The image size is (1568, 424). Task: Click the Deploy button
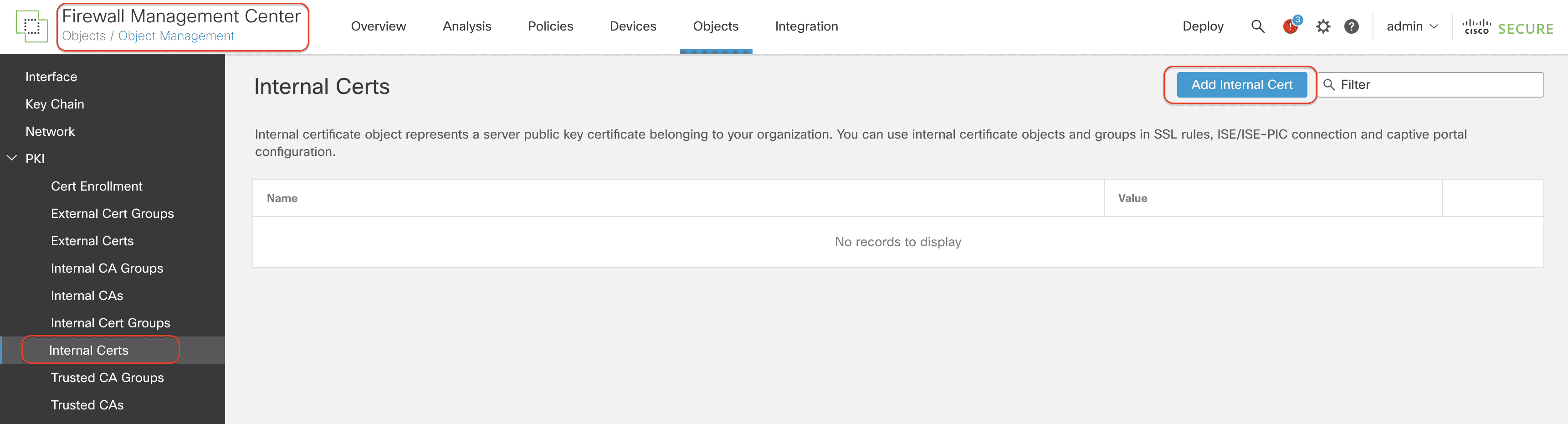click(x=1202, y=26)
